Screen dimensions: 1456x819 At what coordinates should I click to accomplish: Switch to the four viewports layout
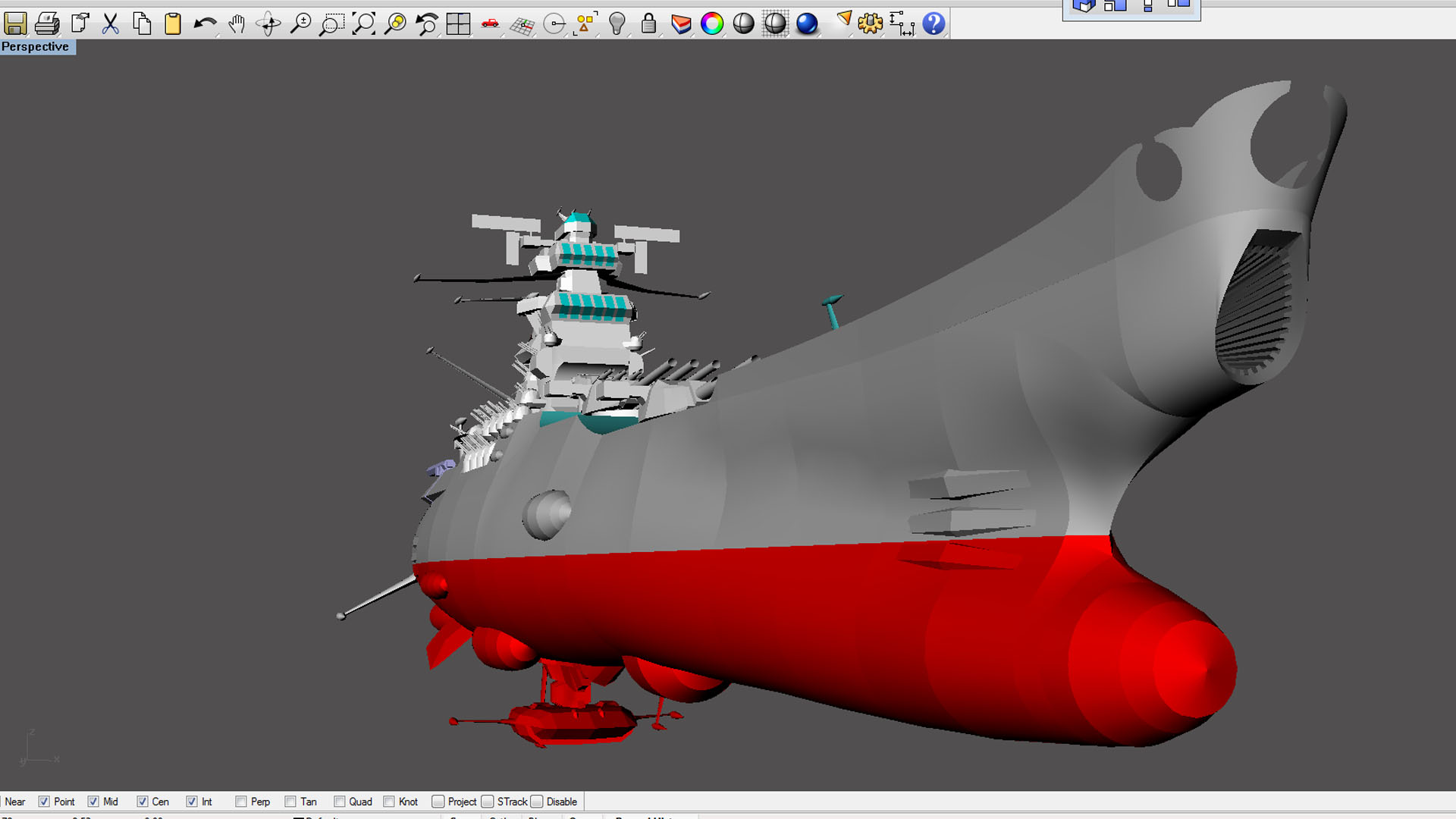tap(459, 24)
